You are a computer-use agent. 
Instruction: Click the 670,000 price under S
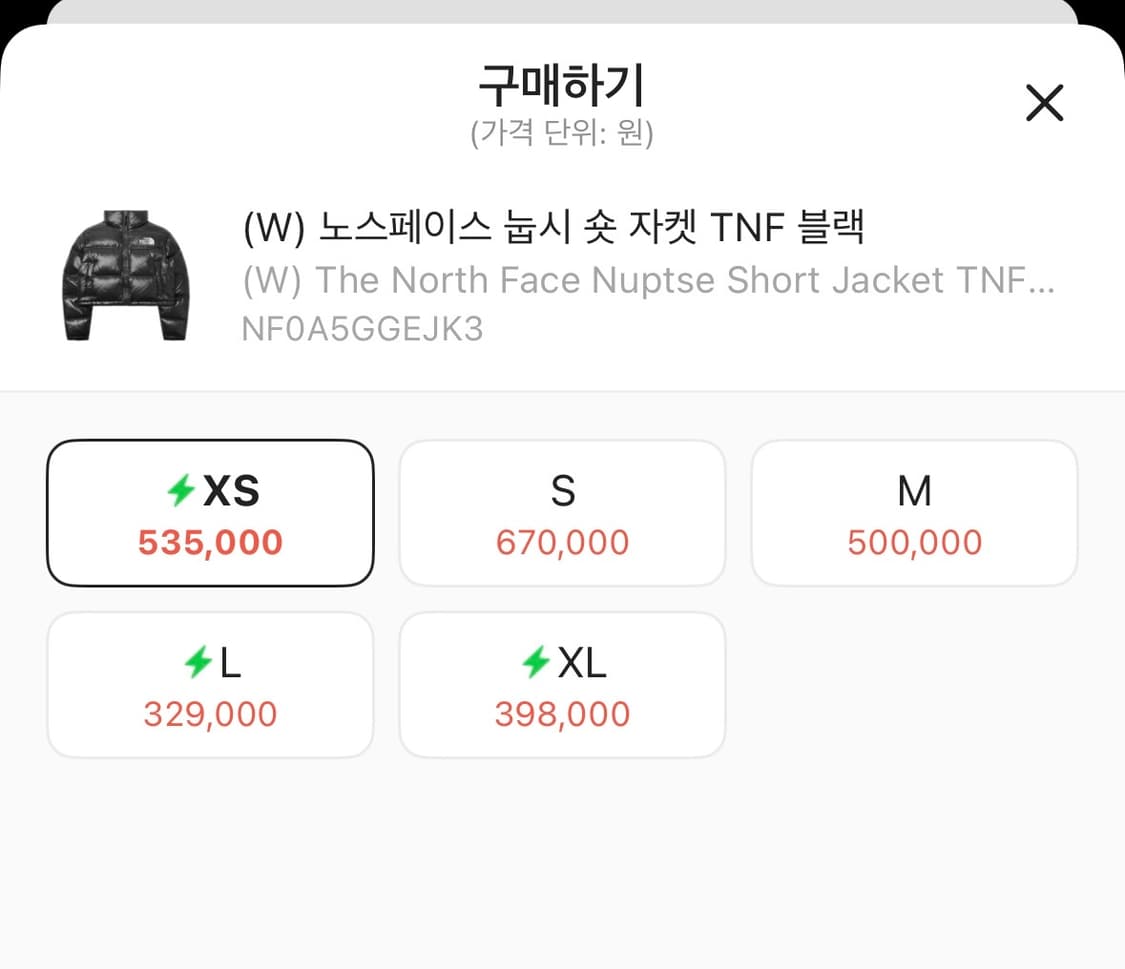point(562,542)
